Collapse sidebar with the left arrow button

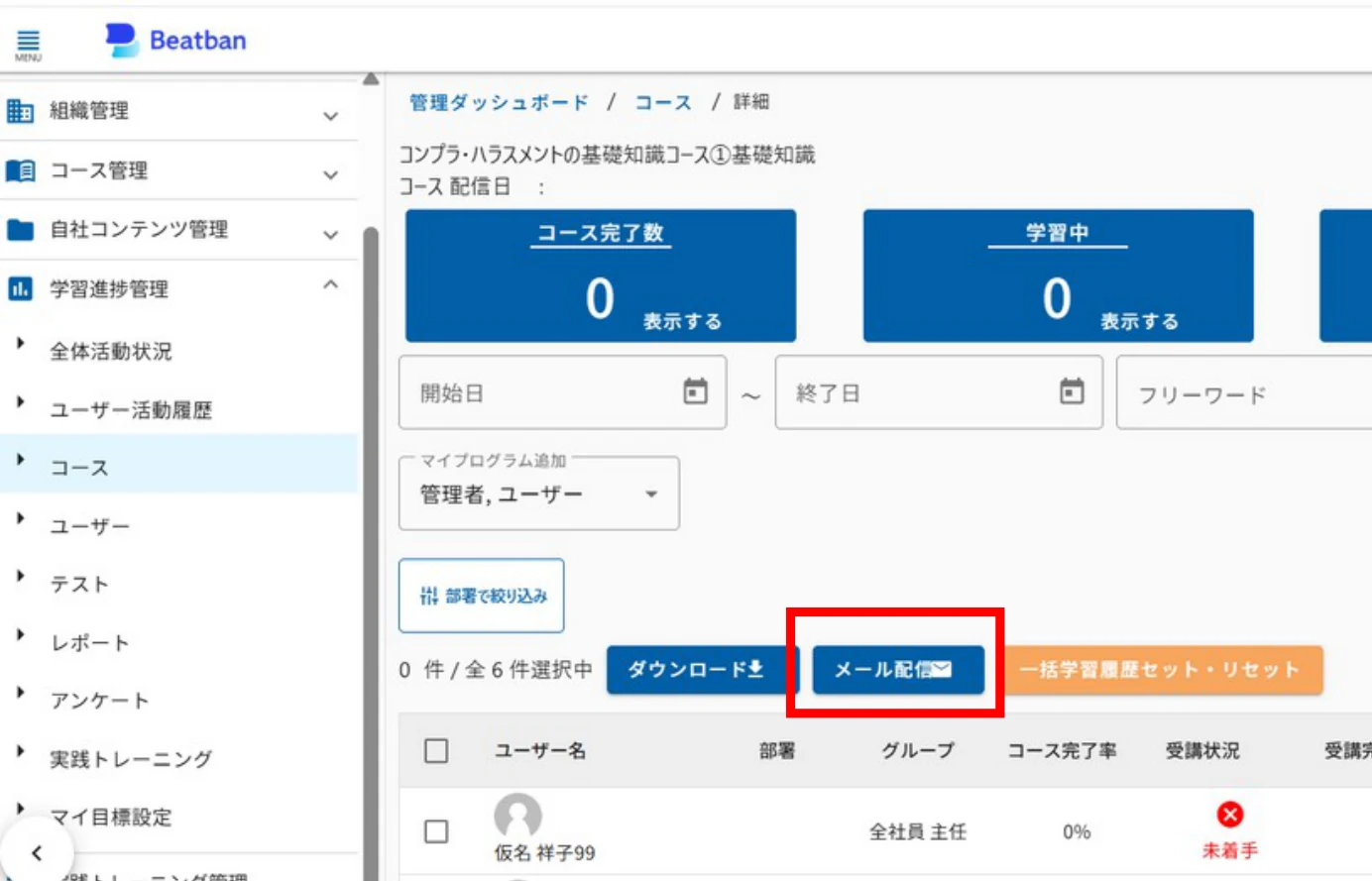tap(37, 852)
